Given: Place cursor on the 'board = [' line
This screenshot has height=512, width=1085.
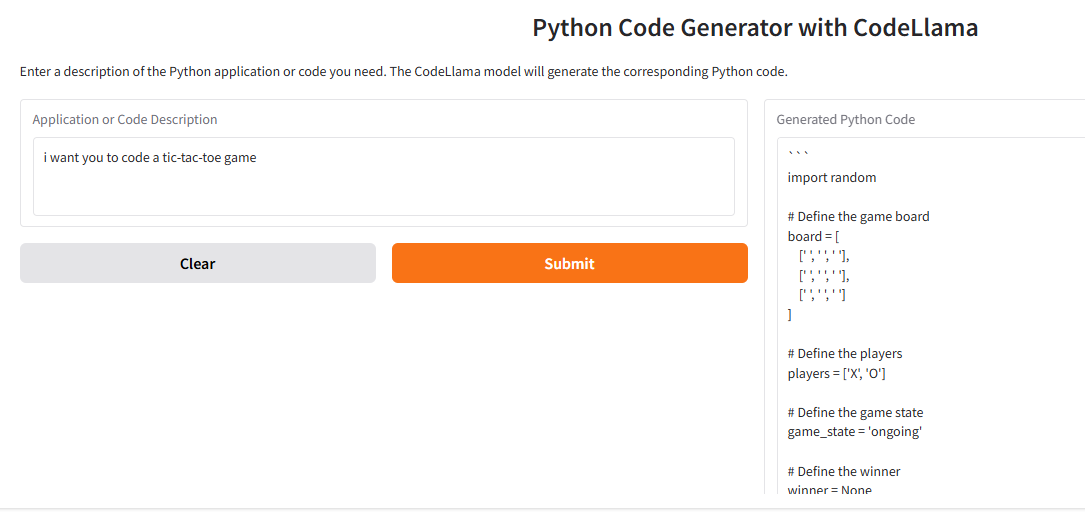Looking at the screenshot, I should pos(813,236).
